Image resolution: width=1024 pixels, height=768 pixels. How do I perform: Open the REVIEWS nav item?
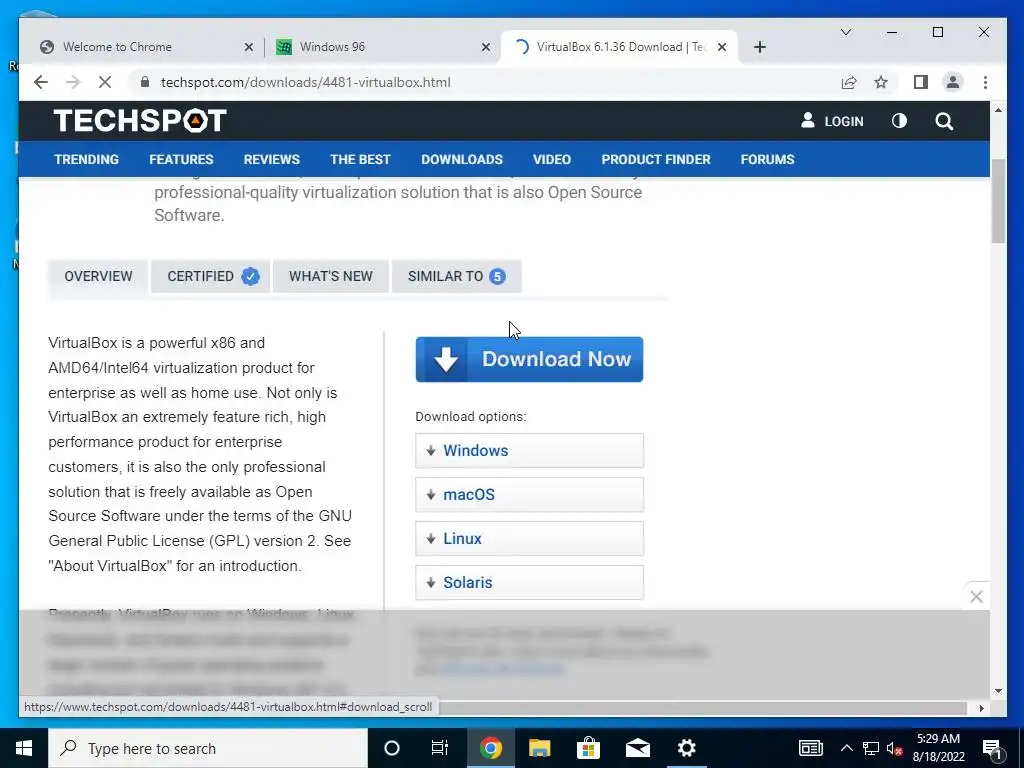pos(272,159)
